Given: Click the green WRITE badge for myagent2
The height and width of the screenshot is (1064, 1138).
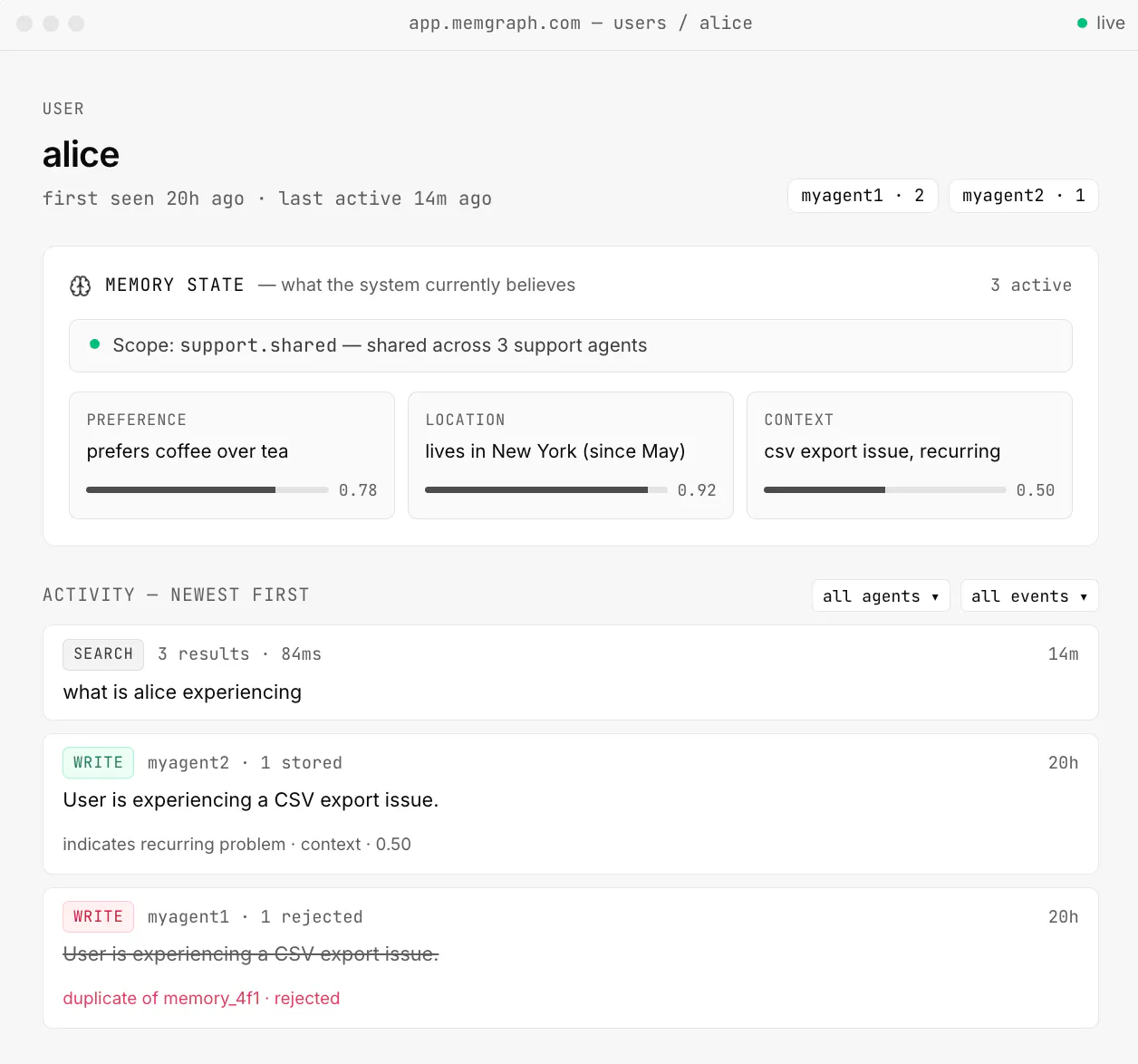Looking at the screenshot, I should (98, 763).
